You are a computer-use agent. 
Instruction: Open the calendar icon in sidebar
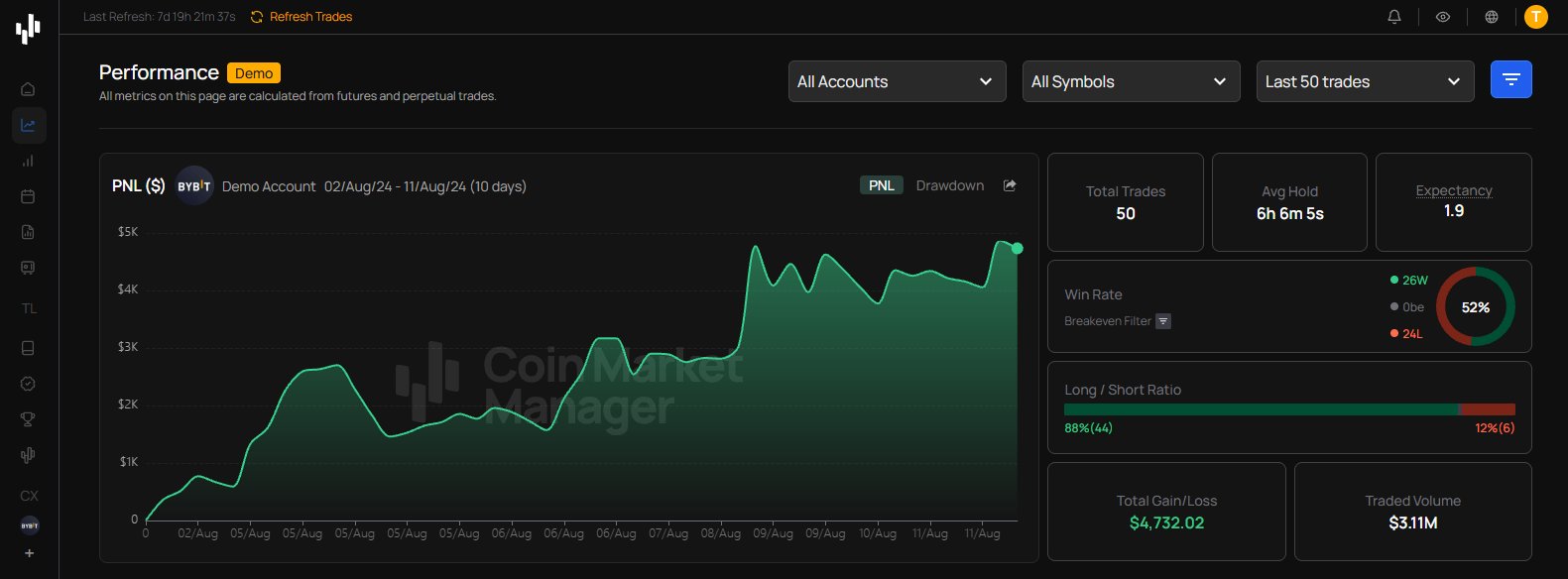28,196
